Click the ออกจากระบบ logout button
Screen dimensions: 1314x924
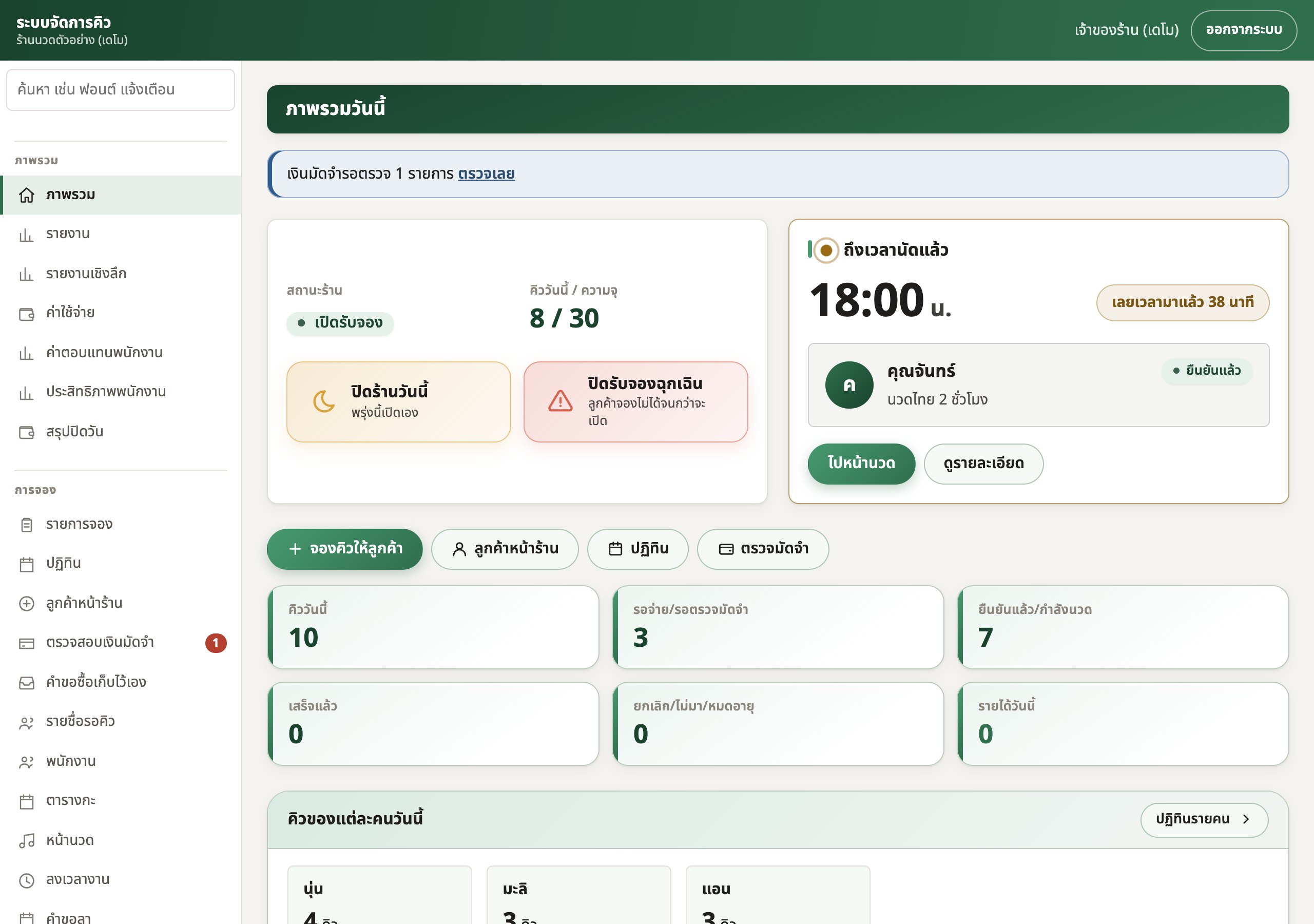tap(1244, 30)
